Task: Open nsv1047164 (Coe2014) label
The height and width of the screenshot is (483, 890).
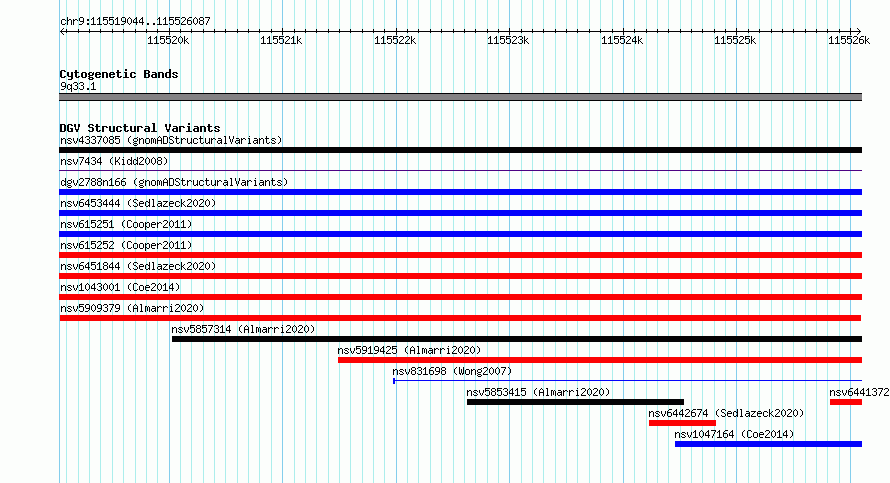Action: tap(734, 434)
